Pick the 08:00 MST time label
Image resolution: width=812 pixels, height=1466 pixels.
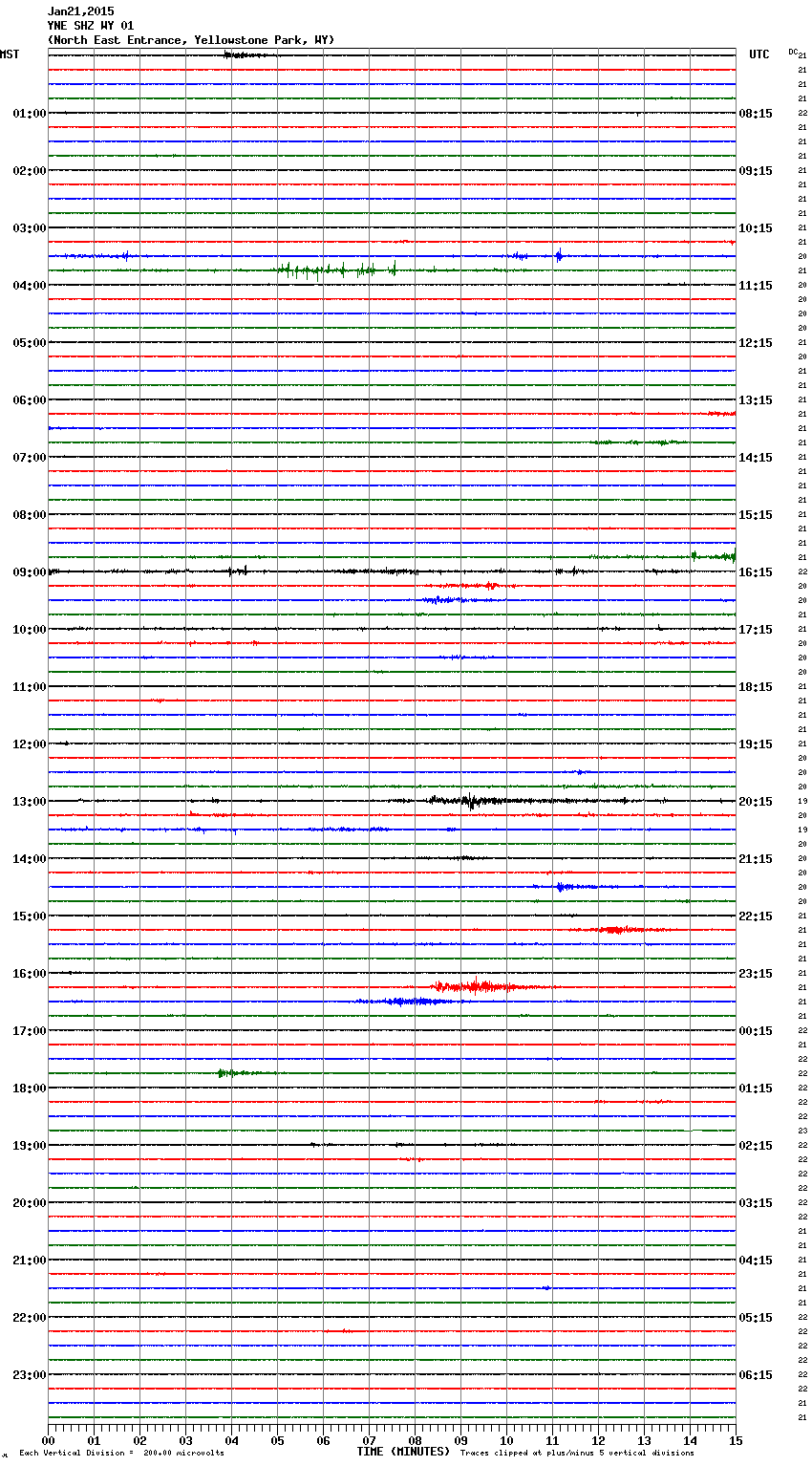pyautogui.click(x=30, y=515)
